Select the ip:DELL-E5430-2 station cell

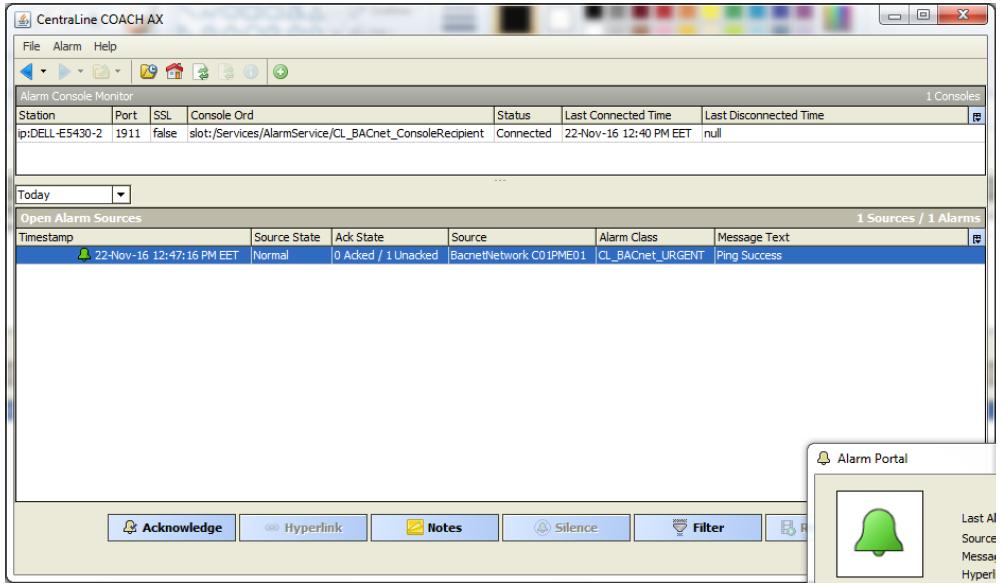pyautogui.click(x=64, y=133)
